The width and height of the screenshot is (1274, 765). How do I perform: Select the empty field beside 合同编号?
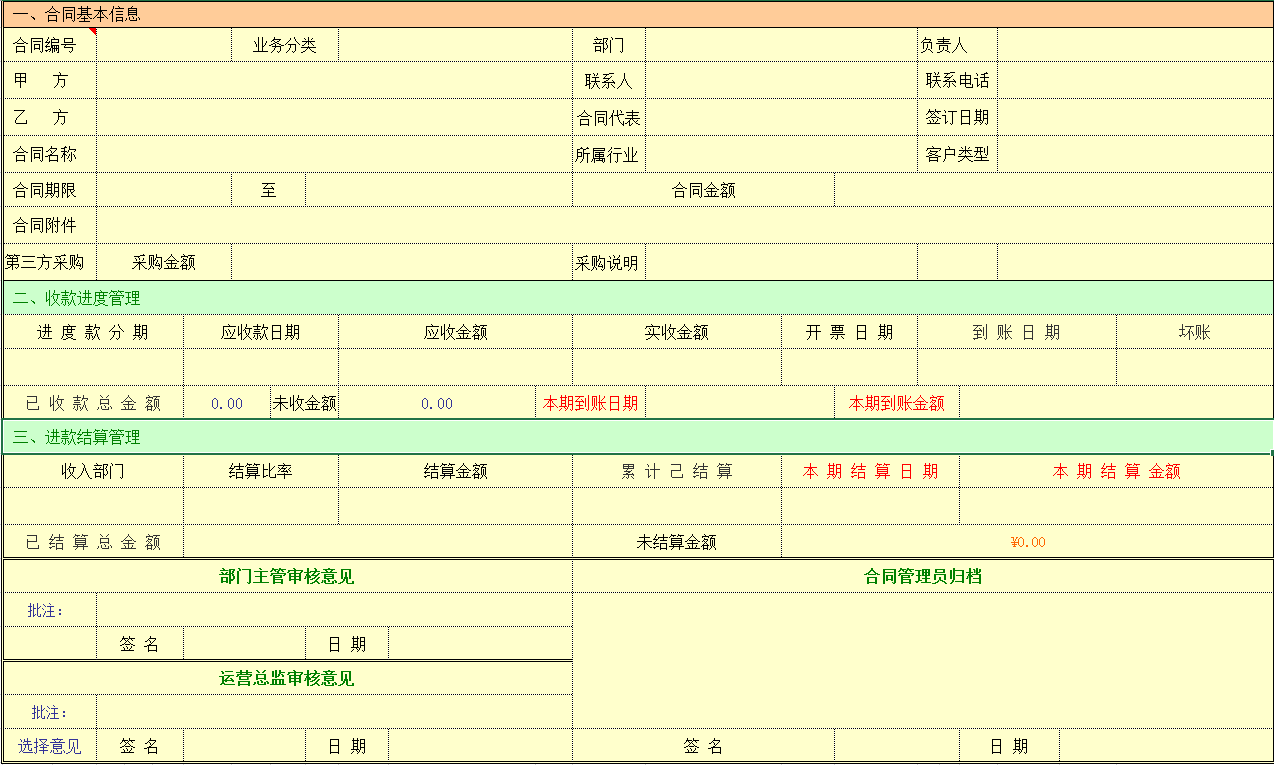coord(164,45)
